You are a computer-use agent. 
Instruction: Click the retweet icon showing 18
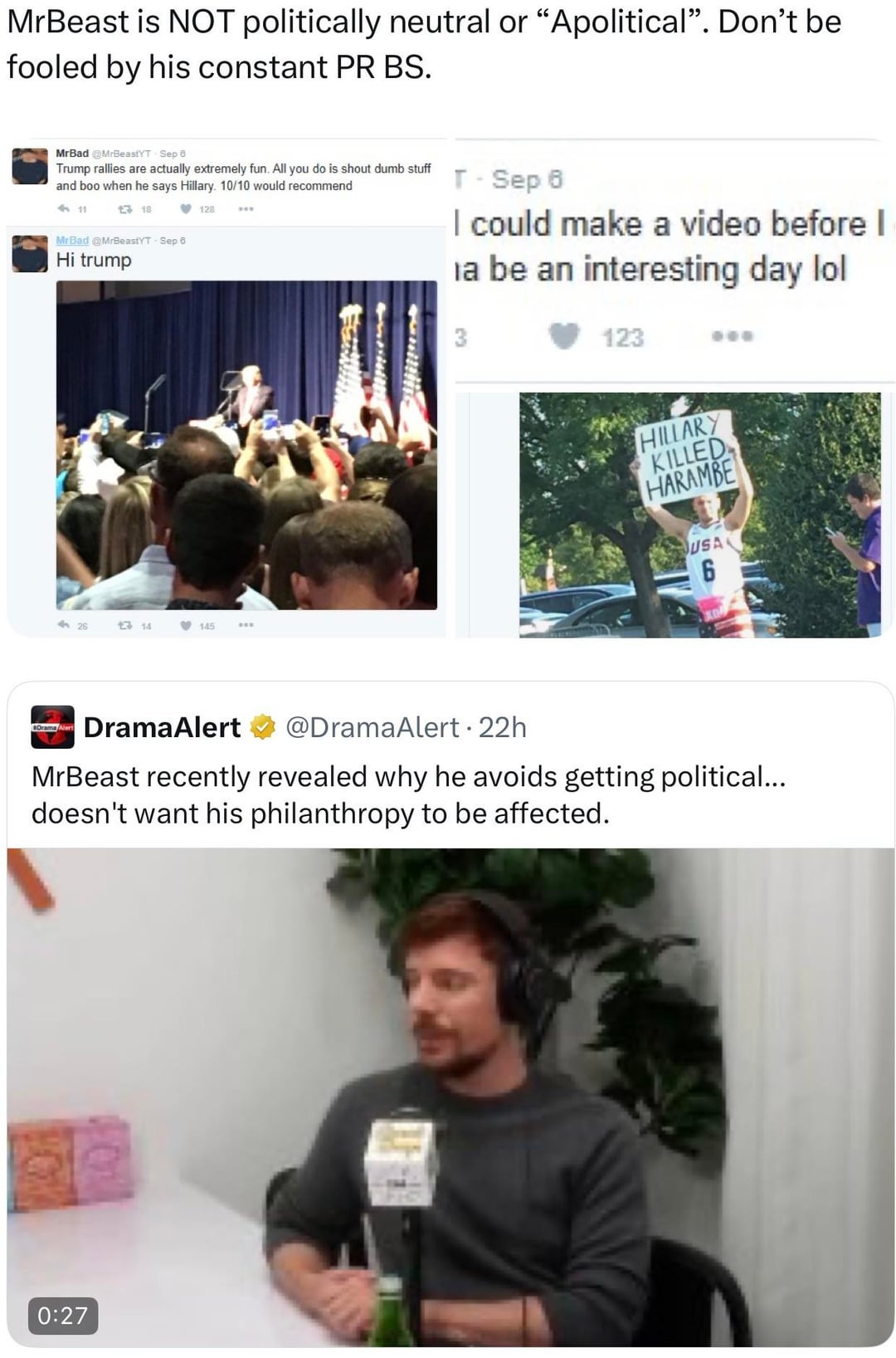(x=124, y=209)
